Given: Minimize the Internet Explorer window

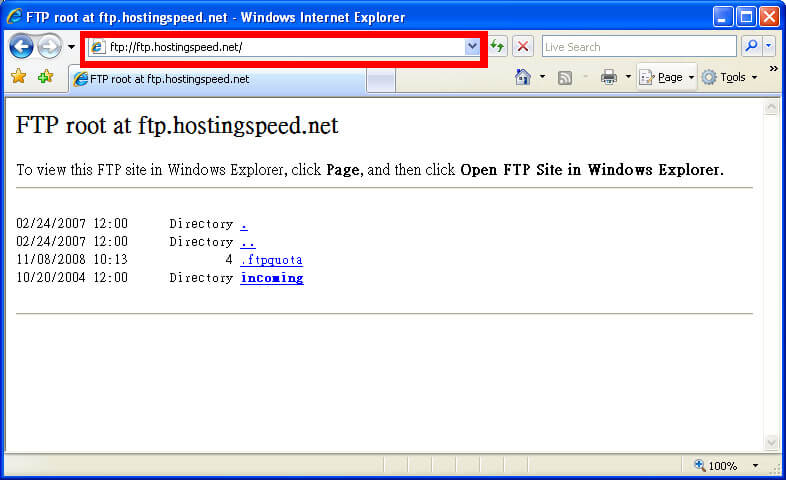Looking at the screenshot, I should pyautogui.click(x=722, y=17).
